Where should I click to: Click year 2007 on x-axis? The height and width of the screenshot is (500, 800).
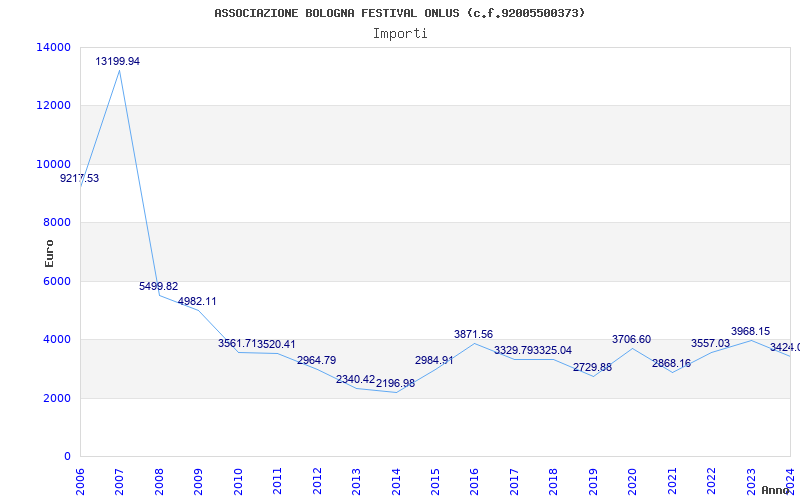pos(119,481)
